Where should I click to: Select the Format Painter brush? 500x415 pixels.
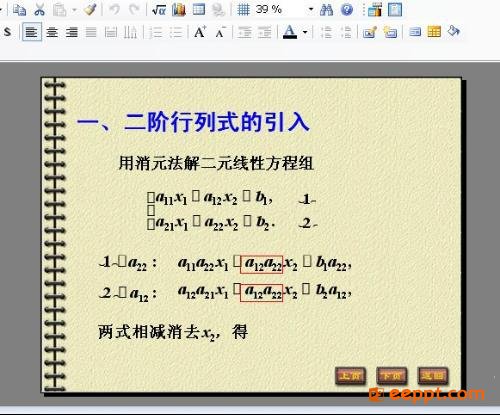[90, 10]
